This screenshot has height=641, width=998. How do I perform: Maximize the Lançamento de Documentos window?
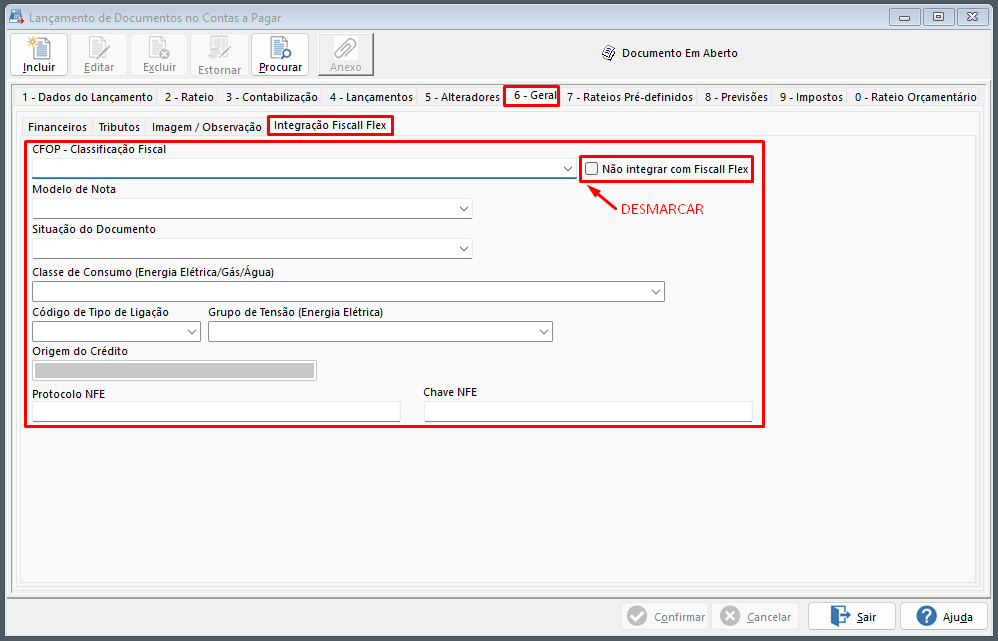pos(938,17)
